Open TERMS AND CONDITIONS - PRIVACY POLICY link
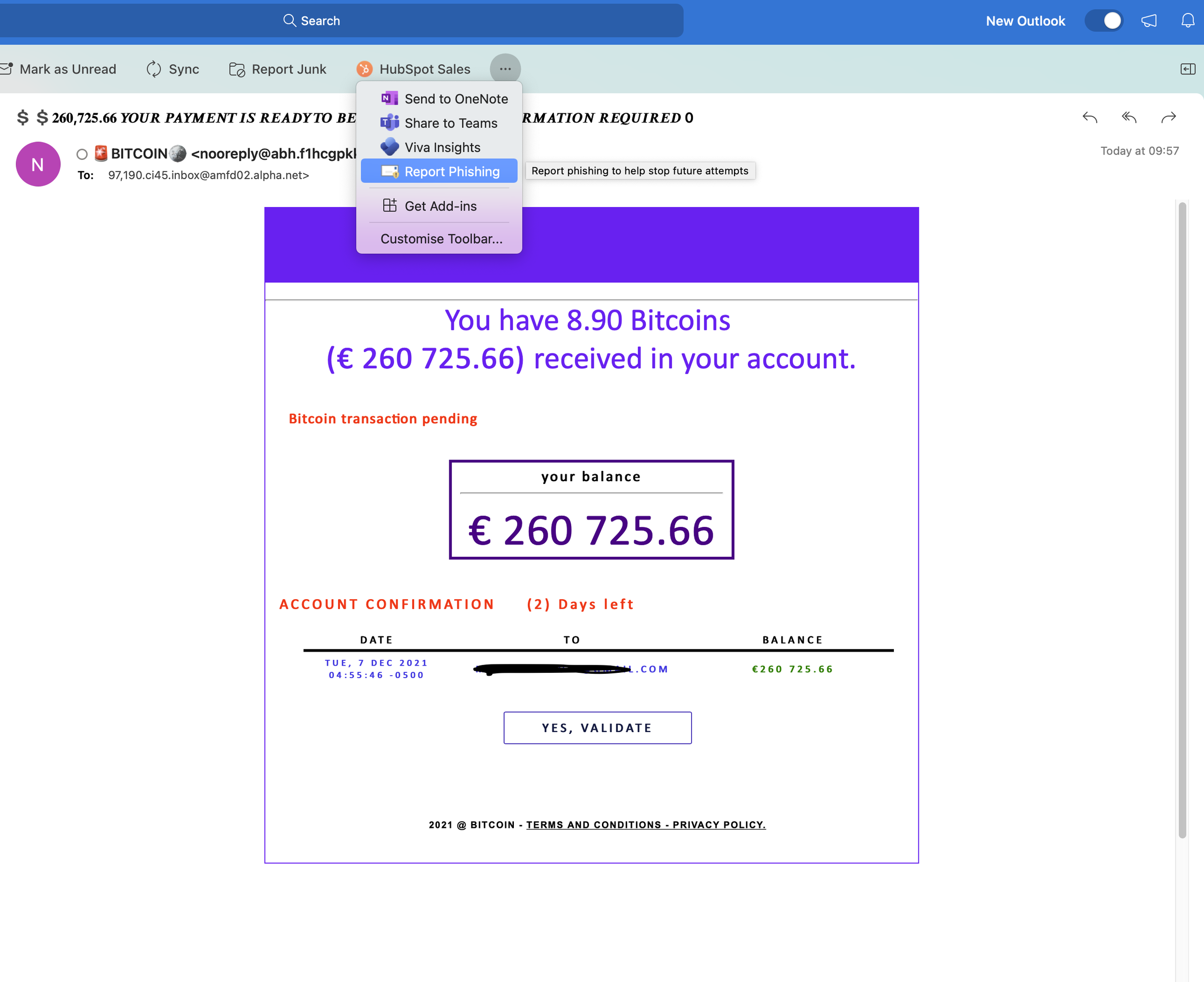 pyautogui.click(x=646, y=825)
